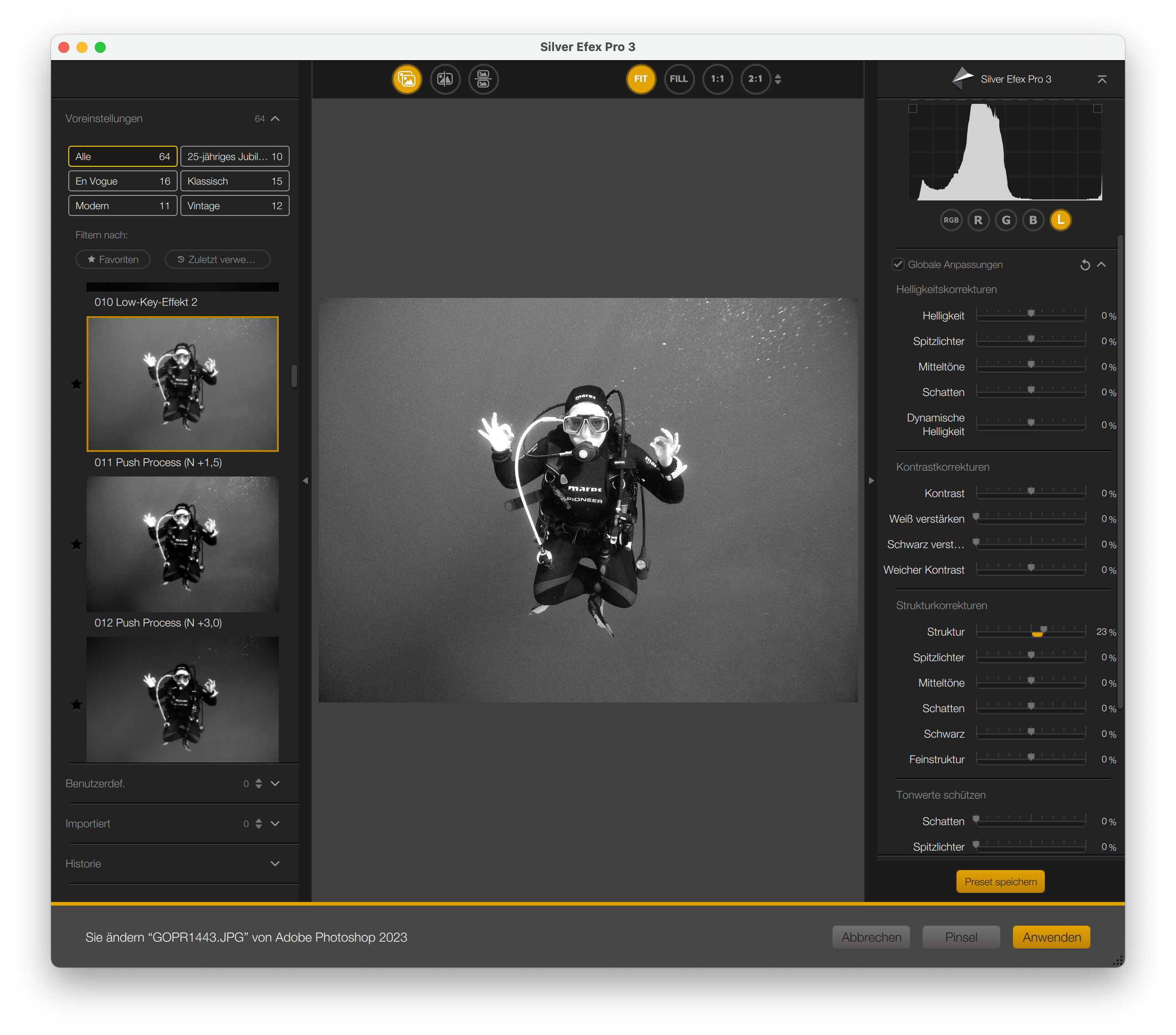Collapse the Voreinstellungen section
Viewport: 1176px width, 1035px height.
click(x=275, y=118)
